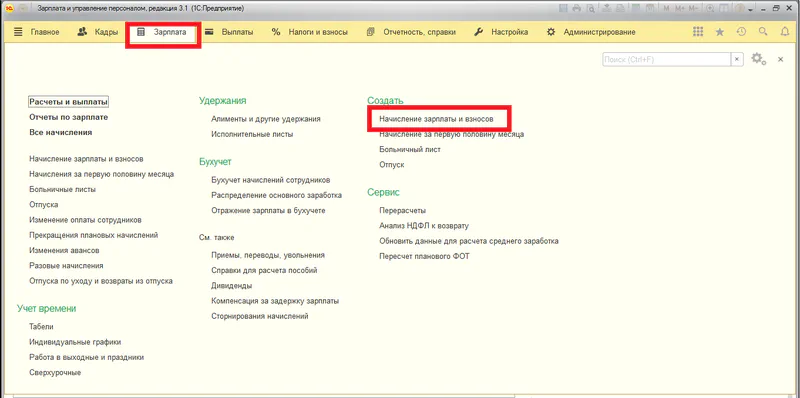Open Сверхурочные
Screen dimensions: 800x398
click(x=55, y=372)
